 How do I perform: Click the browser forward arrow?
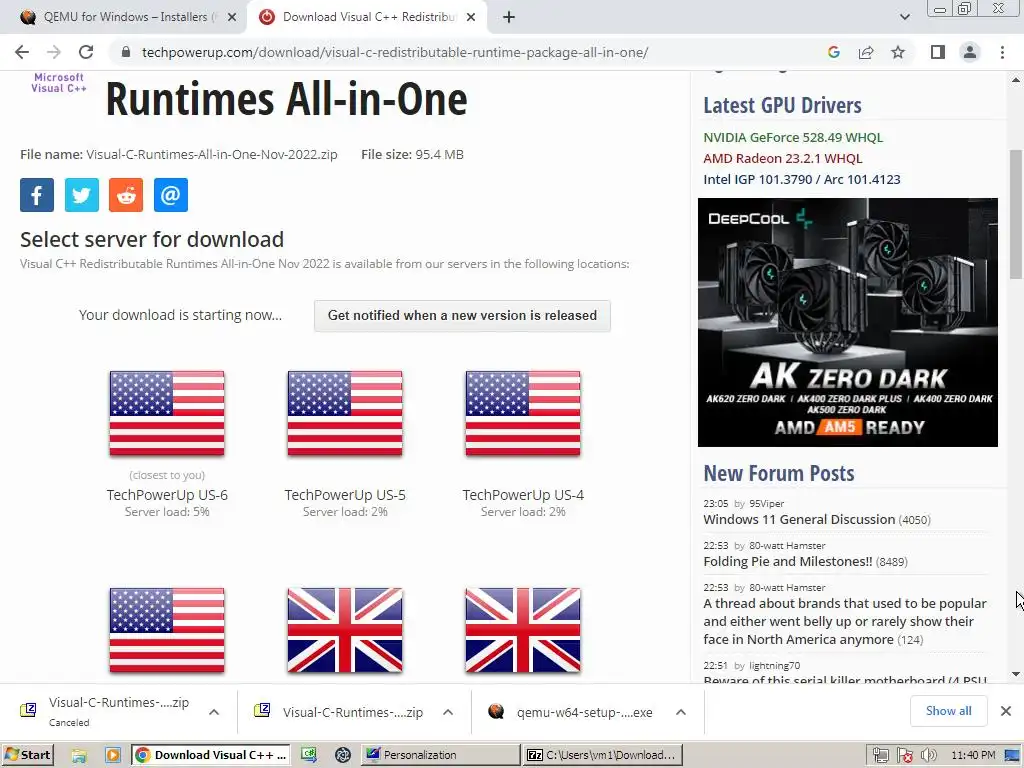pos(54,52)
